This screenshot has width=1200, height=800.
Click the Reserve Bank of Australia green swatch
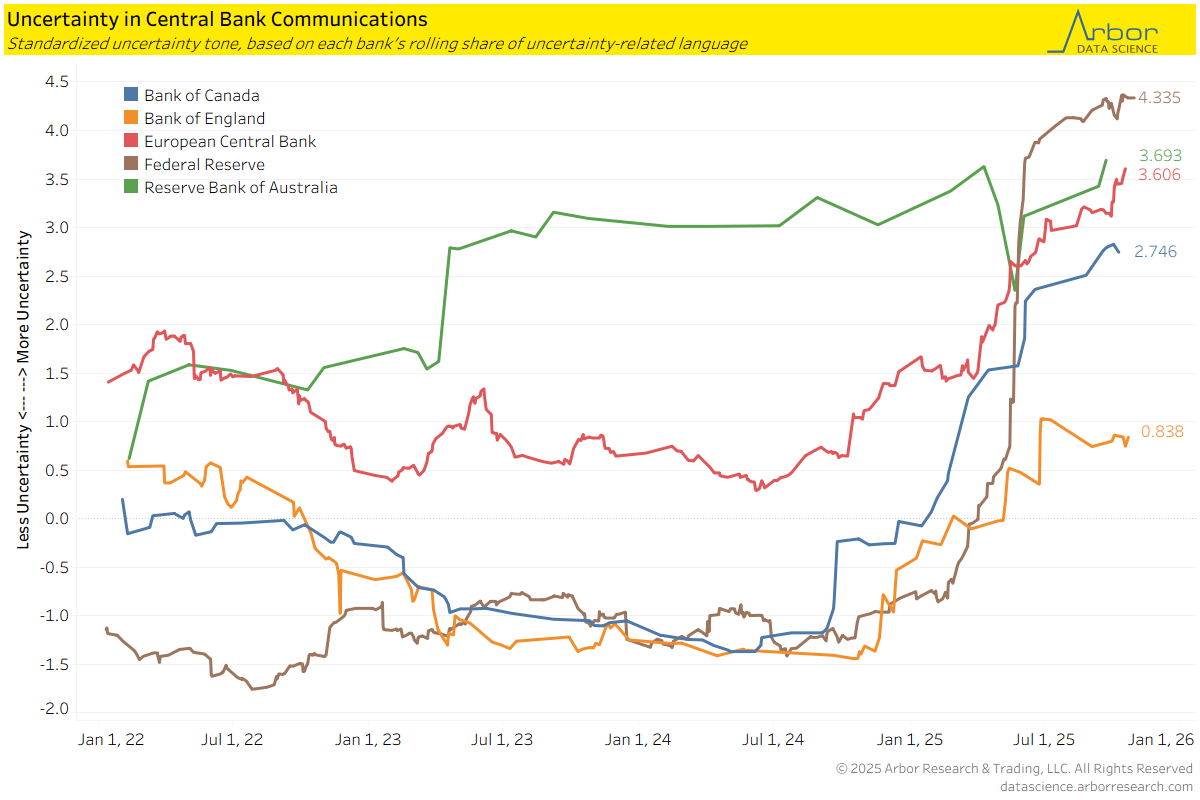coord(130,187)
